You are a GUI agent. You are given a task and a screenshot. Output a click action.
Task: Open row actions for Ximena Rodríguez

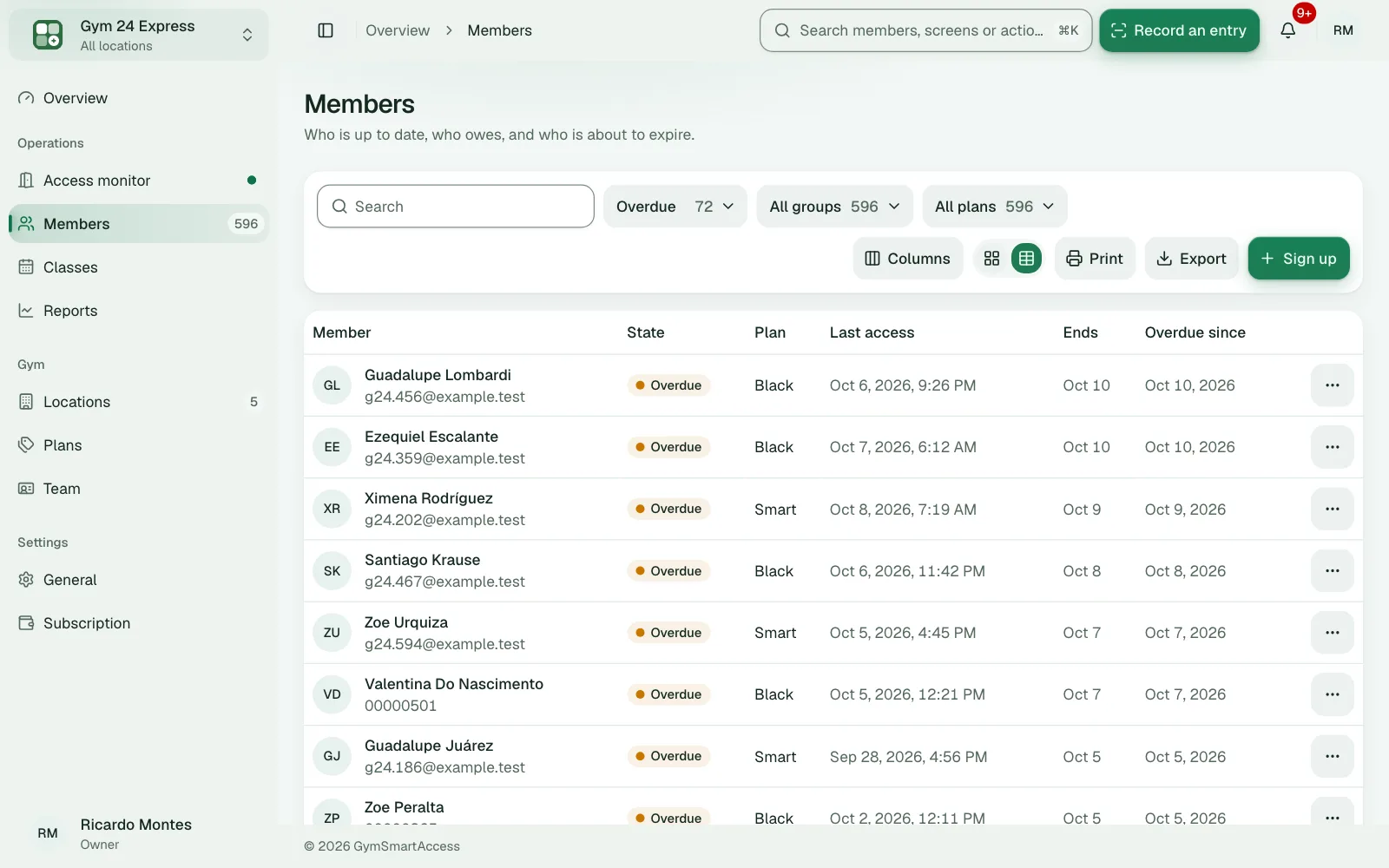pos(1332,509)
